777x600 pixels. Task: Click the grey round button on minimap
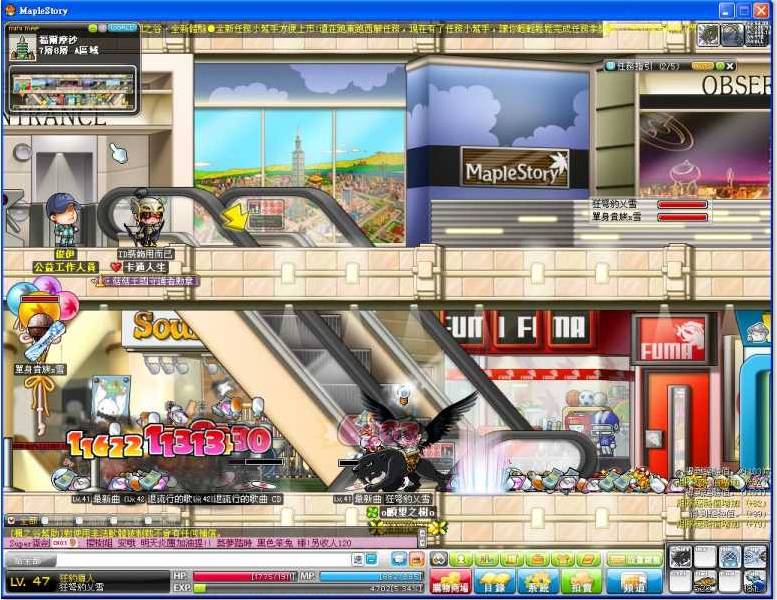tap(102, 29)
